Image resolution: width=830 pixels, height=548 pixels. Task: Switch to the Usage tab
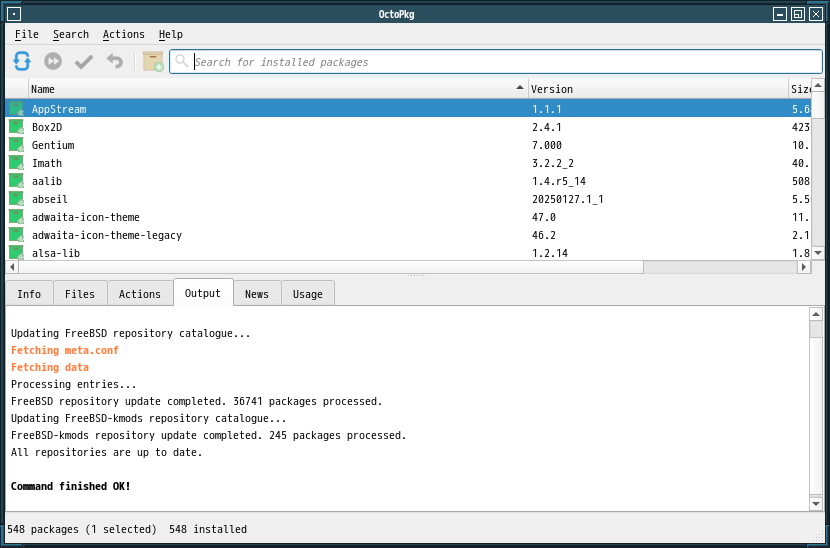click(308, 294)
